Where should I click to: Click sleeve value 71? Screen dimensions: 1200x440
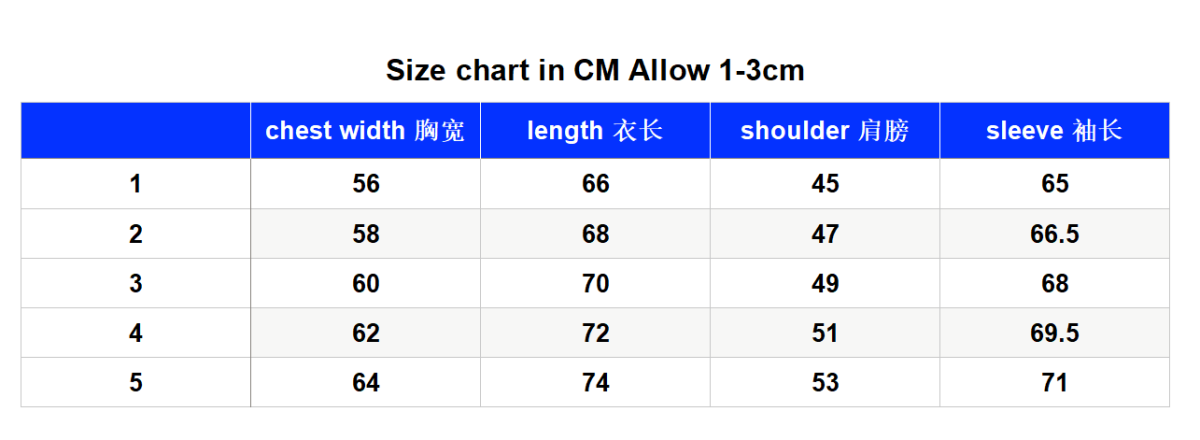coord(1055,383)
